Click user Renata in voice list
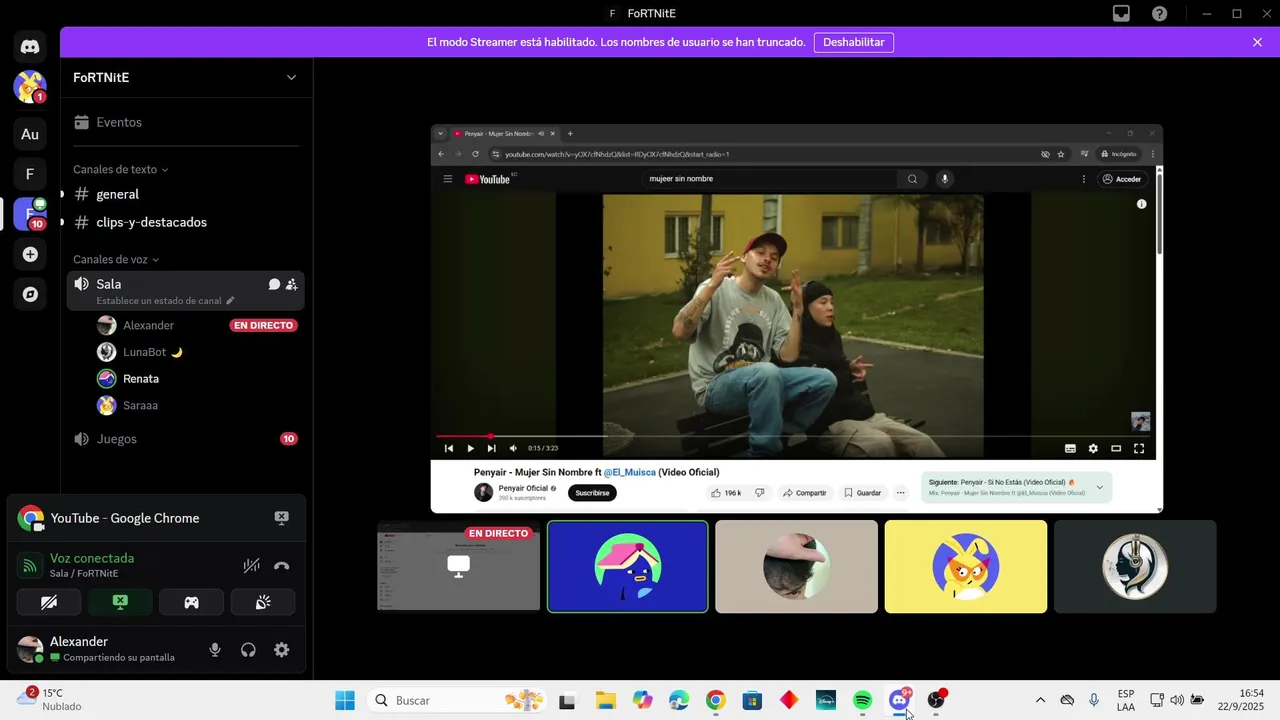 (141, 379)
